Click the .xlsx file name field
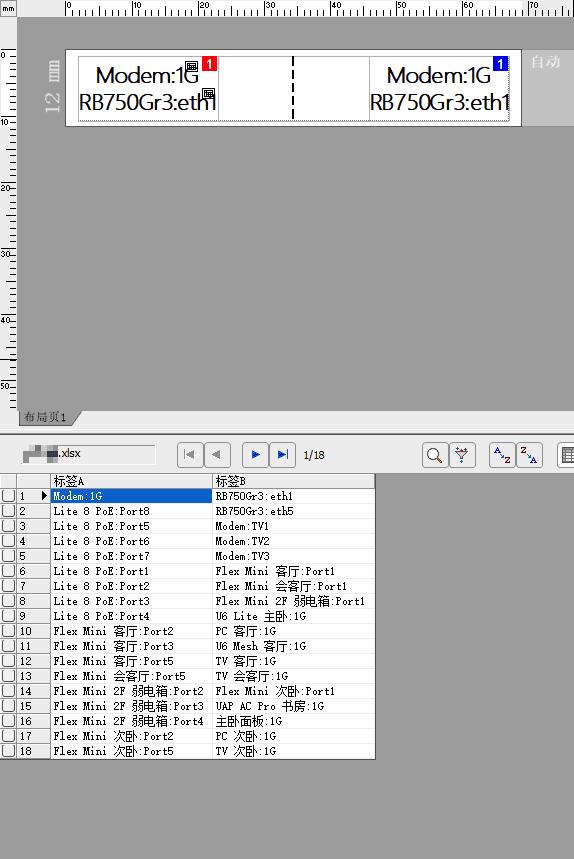Image resolution: width=574 pixels, height=859 pixels. point(88,454)
